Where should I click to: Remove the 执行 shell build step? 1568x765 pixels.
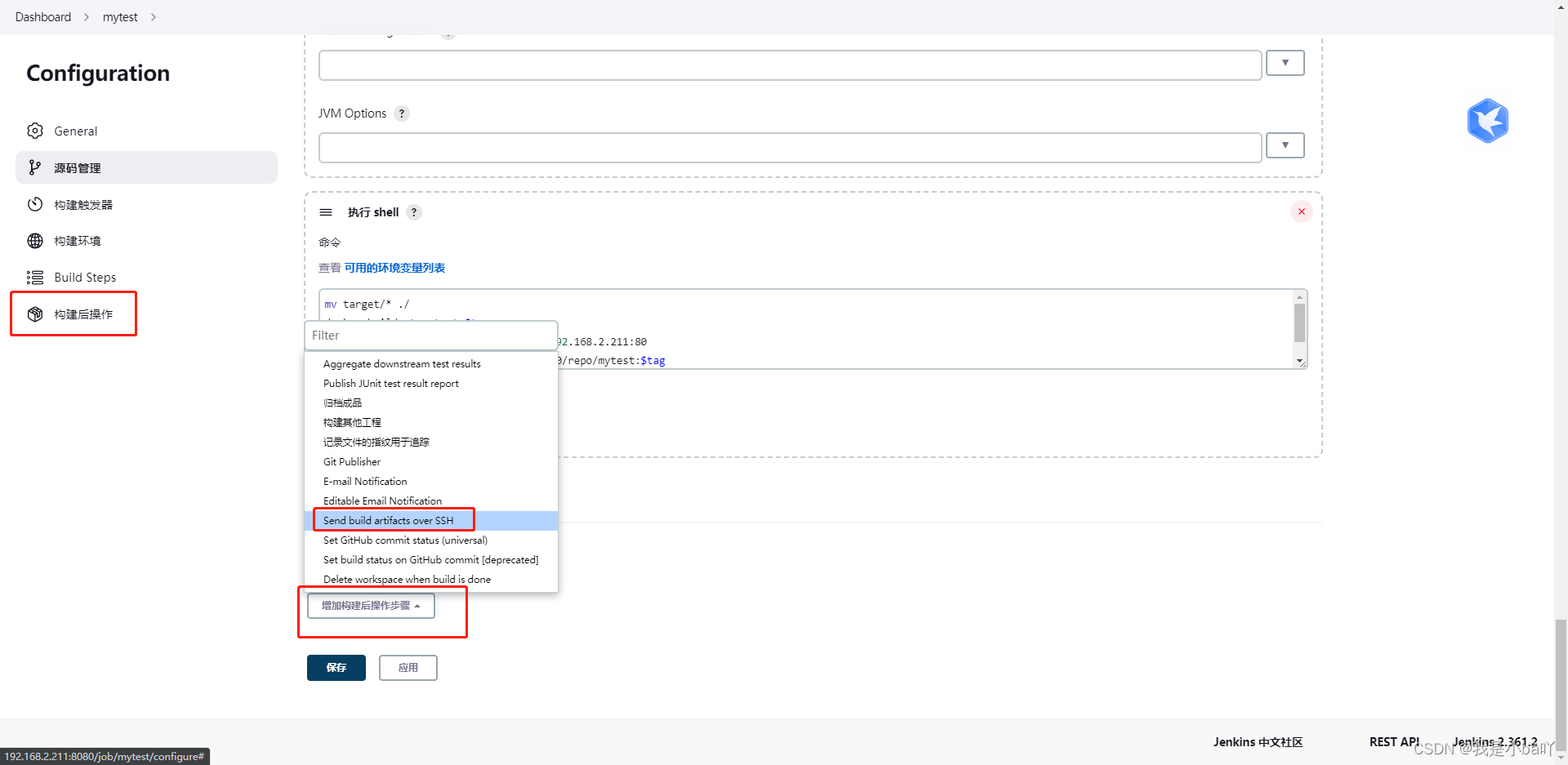[x=1302, y=211]
